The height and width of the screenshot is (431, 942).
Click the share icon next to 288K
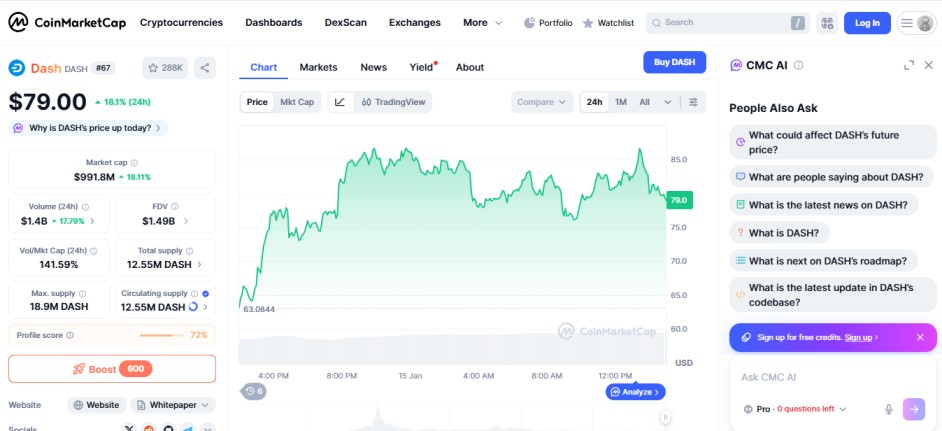pyautogui.click(x=205, y=68)
